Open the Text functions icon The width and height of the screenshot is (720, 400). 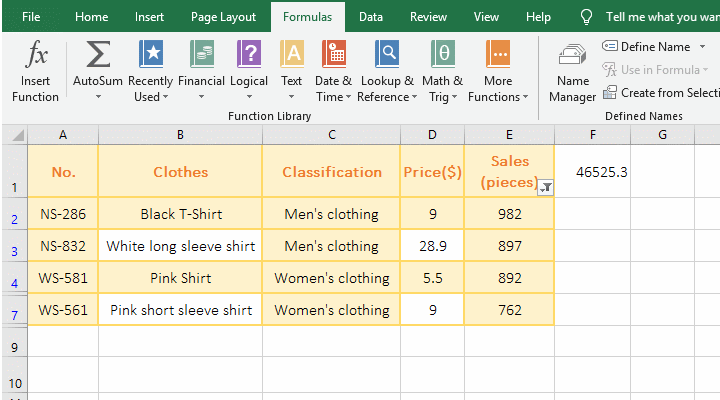(x=292, y=54)
